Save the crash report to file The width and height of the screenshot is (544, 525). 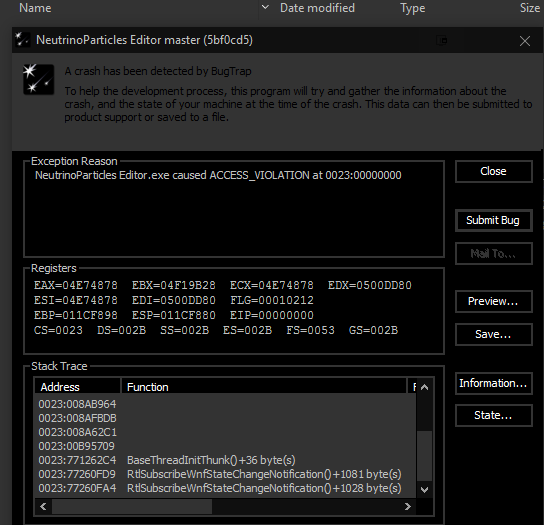point(493,334)
